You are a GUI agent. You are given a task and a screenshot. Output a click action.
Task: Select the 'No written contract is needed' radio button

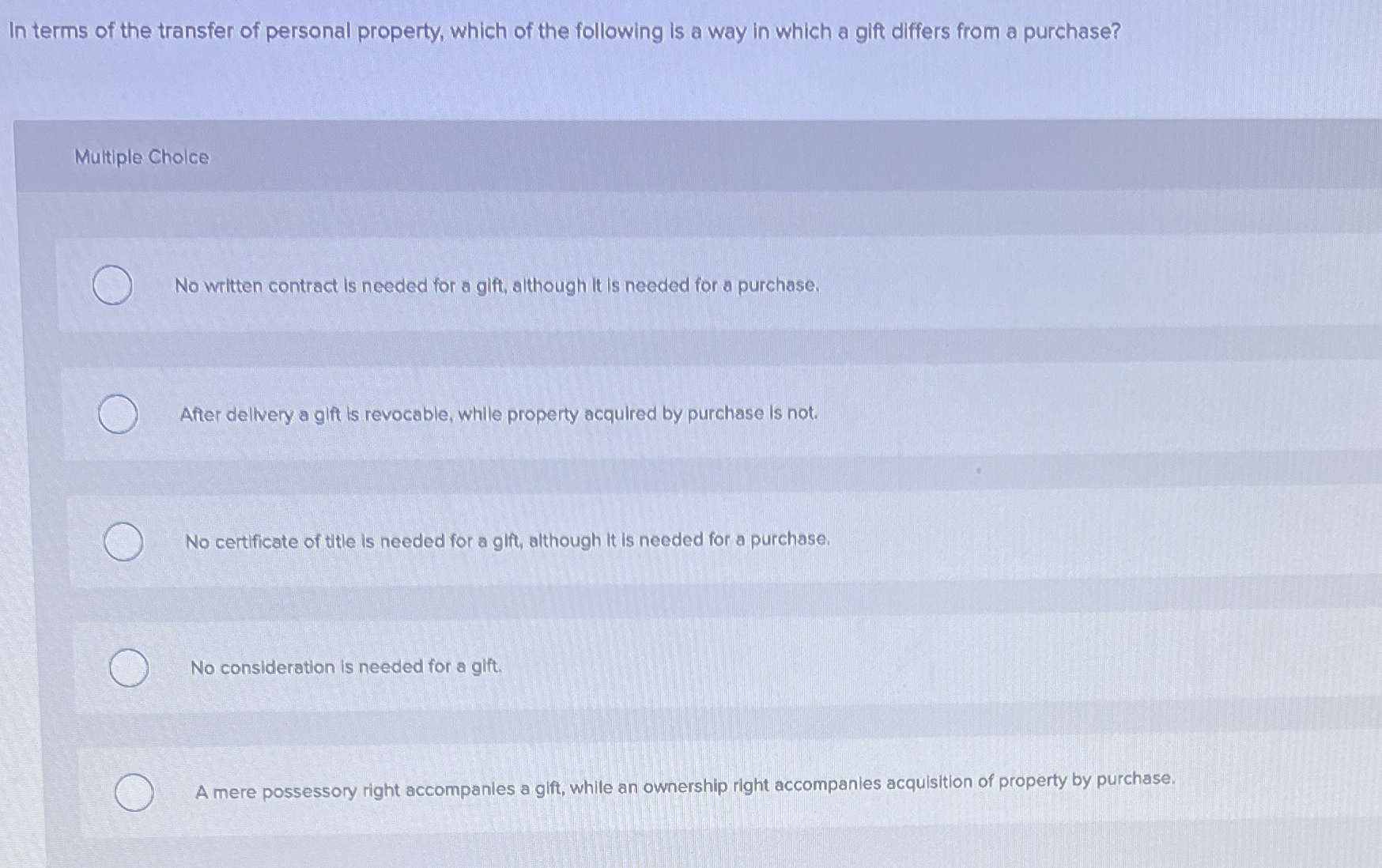(x=112, y=286)
